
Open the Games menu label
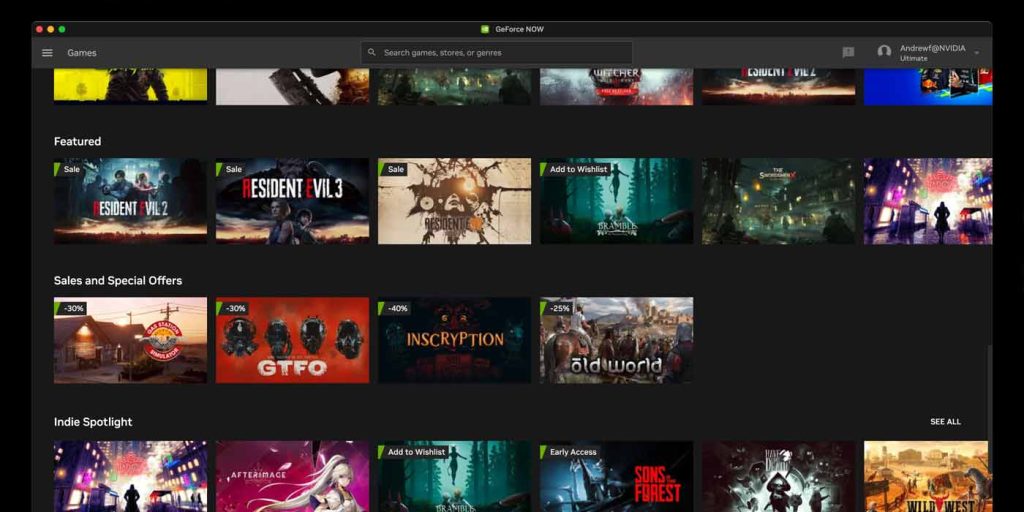[82, 53]
